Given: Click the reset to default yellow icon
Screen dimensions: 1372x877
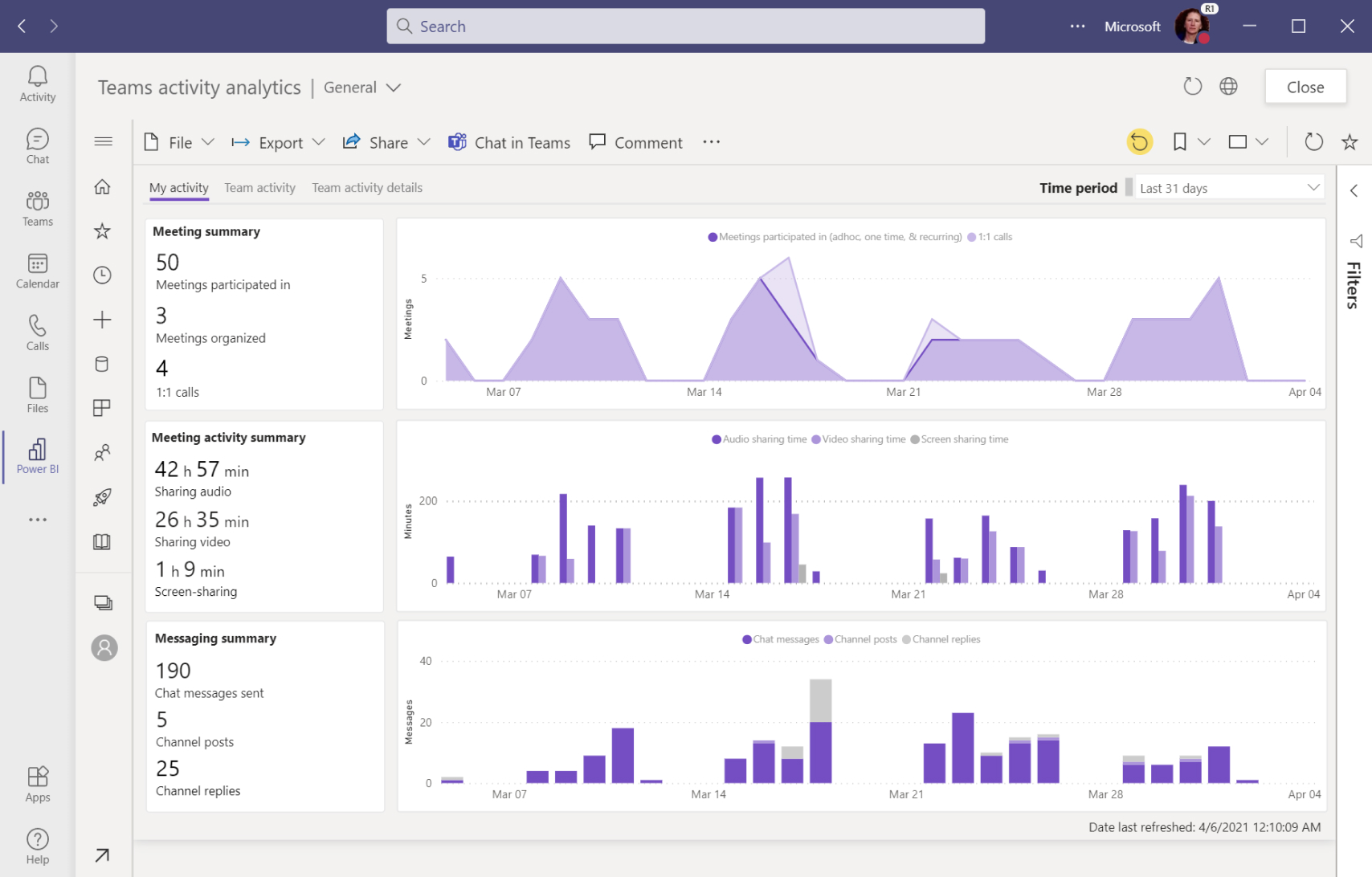Looking at the screenshot, I should pyautogui.click(x=1139, y=142).
